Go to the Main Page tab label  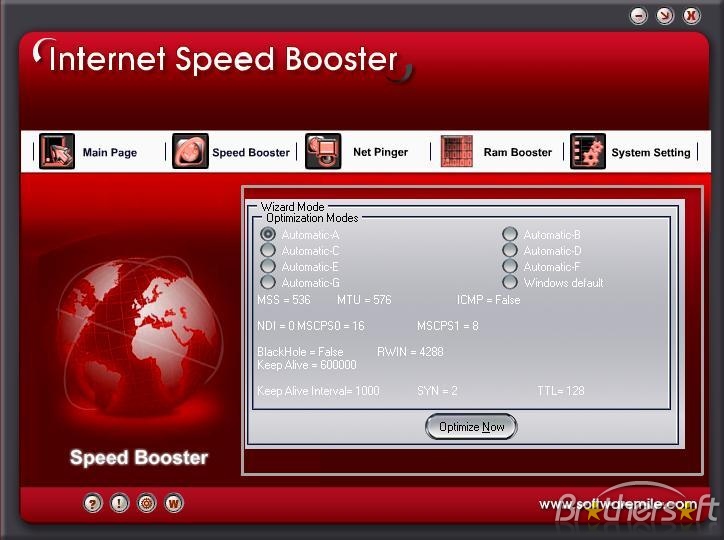point(110,152)
